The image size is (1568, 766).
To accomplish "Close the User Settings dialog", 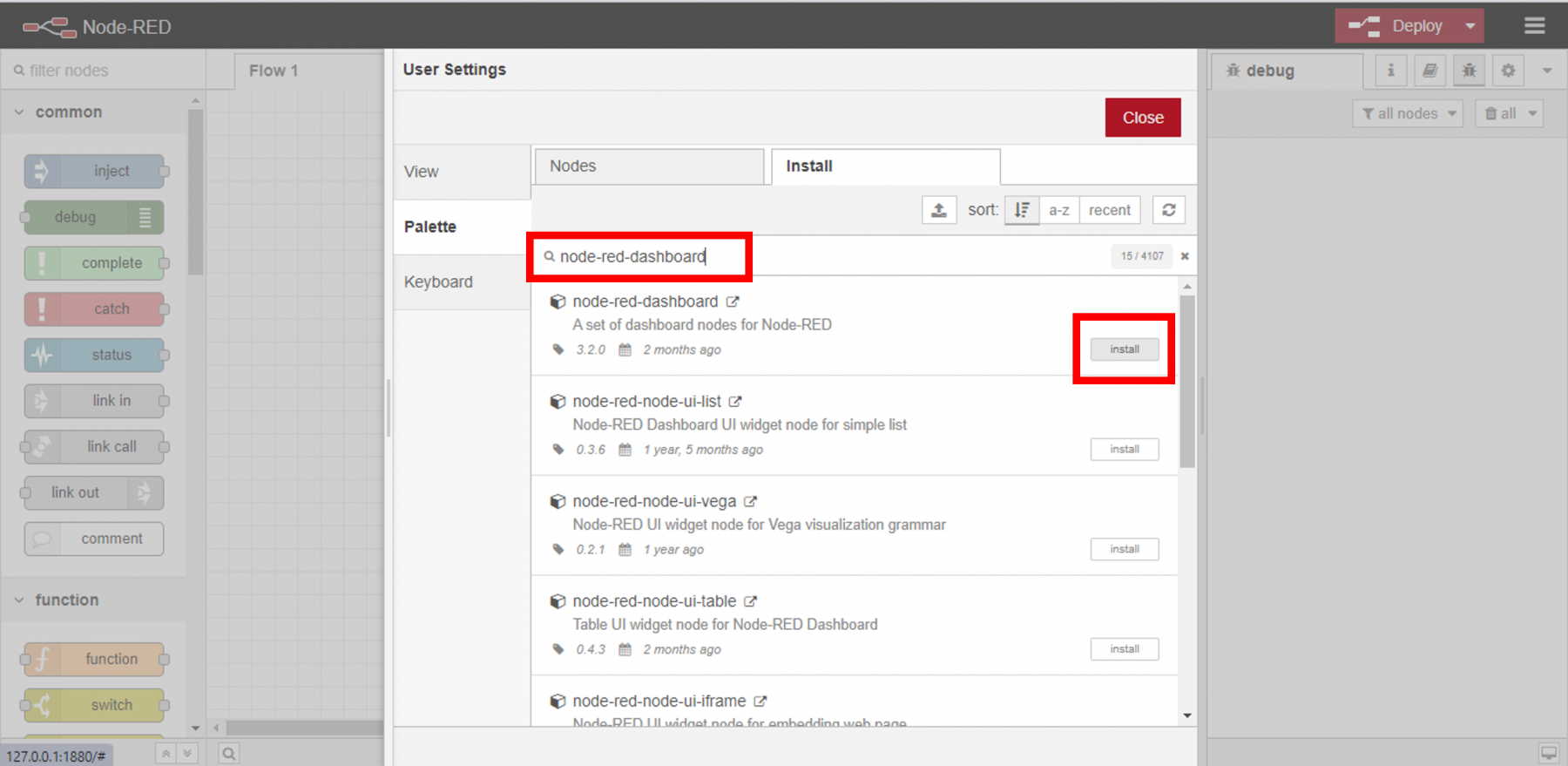I will click(1142, 118).
